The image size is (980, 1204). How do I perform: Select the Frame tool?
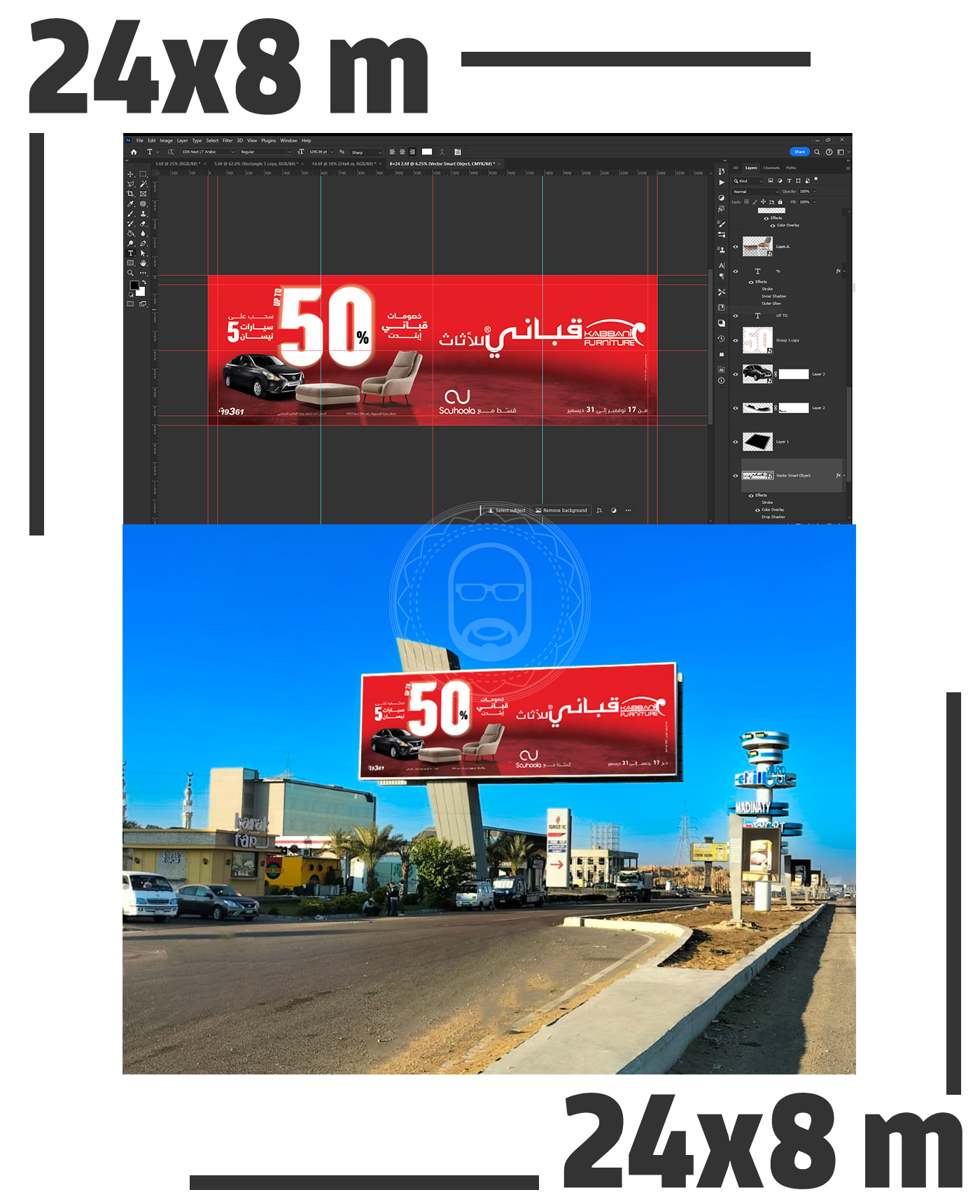(143, 194)
